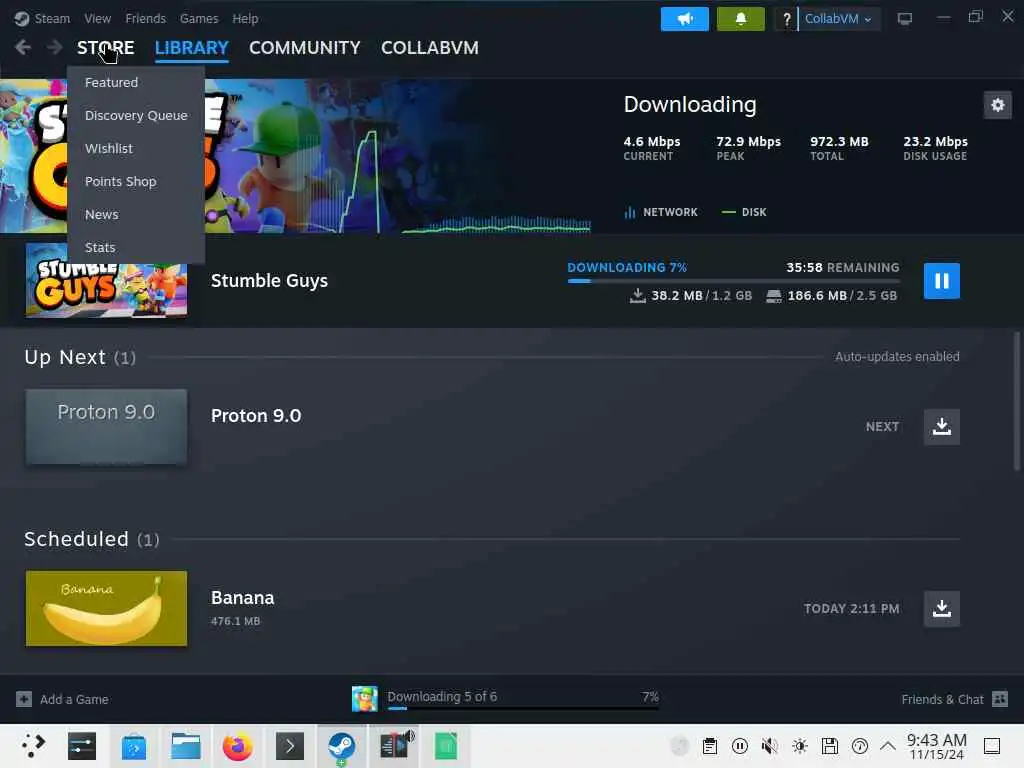Click the Banana title text
The width and height of the screenshot is (1024, 768).
click(242, 598)
